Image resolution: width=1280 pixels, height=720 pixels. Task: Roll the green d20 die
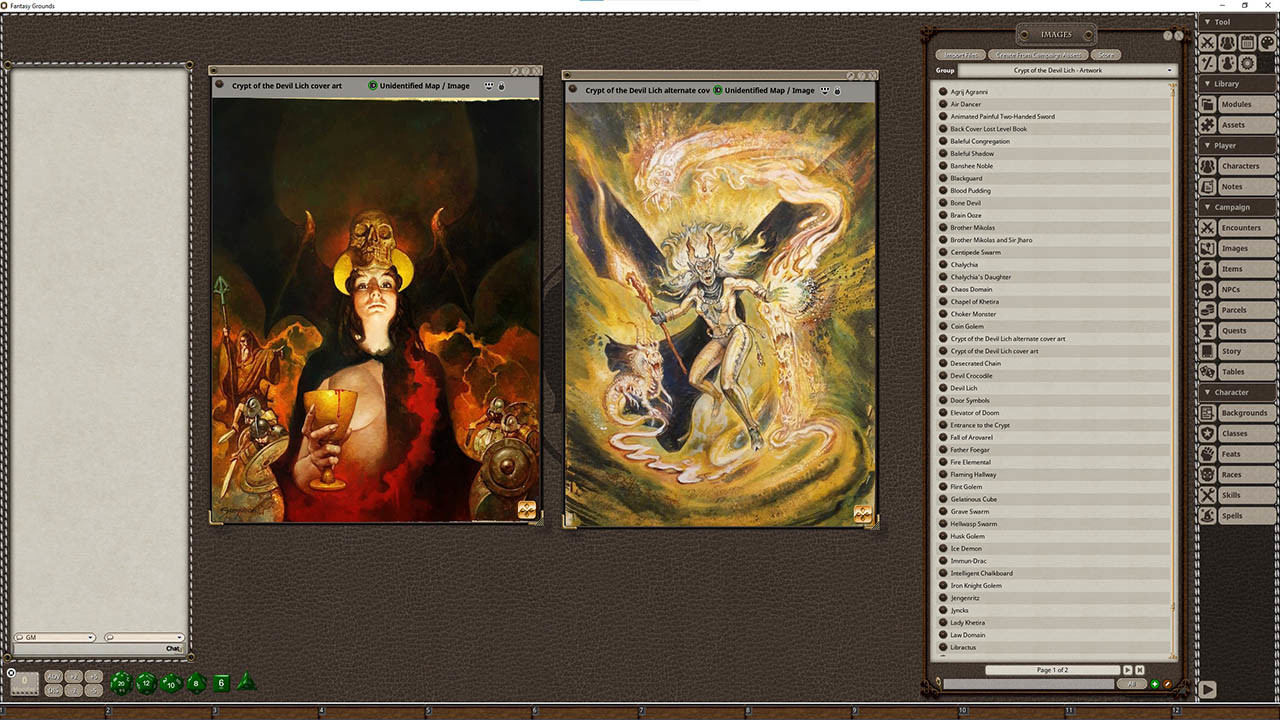point(121,683)
